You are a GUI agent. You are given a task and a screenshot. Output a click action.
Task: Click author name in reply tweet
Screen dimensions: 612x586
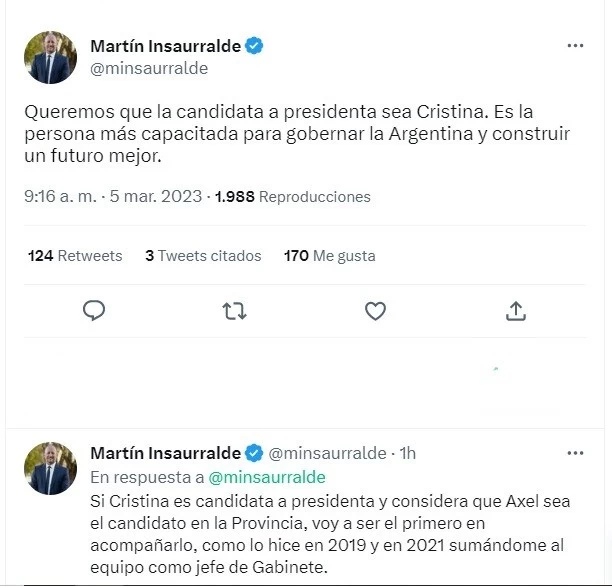click(165, 453)
